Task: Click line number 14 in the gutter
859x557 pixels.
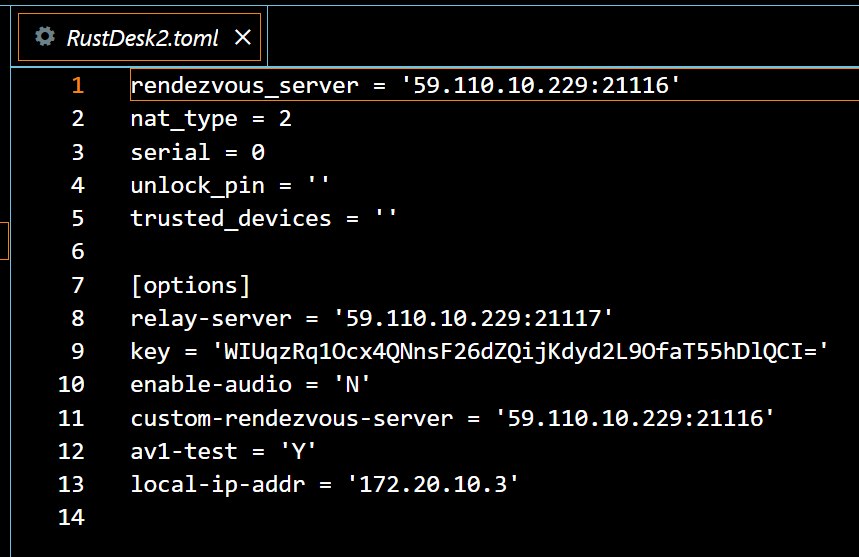Action: 73,517
